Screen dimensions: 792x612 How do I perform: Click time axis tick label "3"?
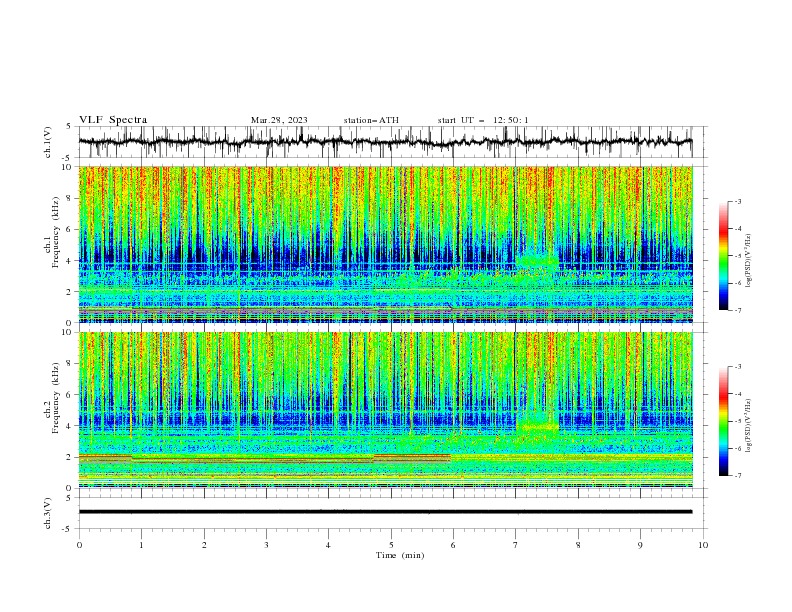click(267, 545)
